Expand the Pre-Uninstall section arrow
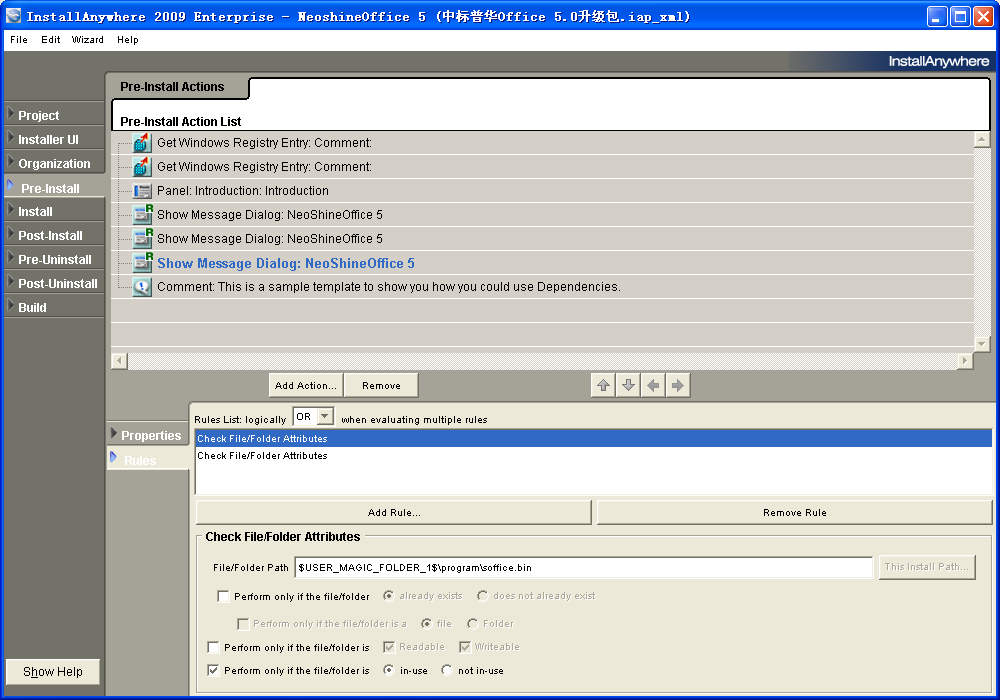This screenshot has width=1000, height=700. point(11,258)
